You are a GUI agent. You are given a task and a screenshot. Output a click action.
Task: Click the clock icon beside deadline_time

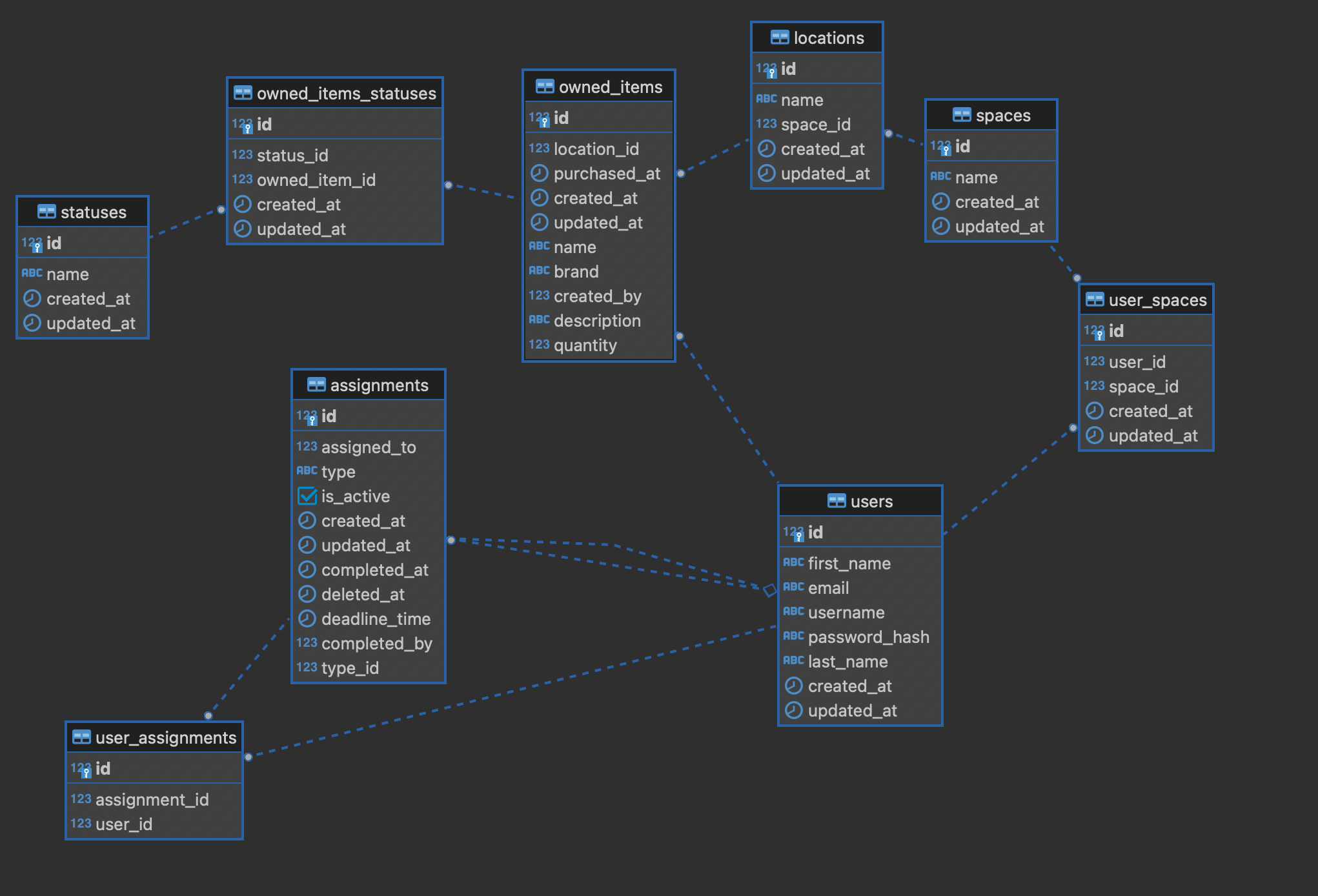(x=307, y=618)
